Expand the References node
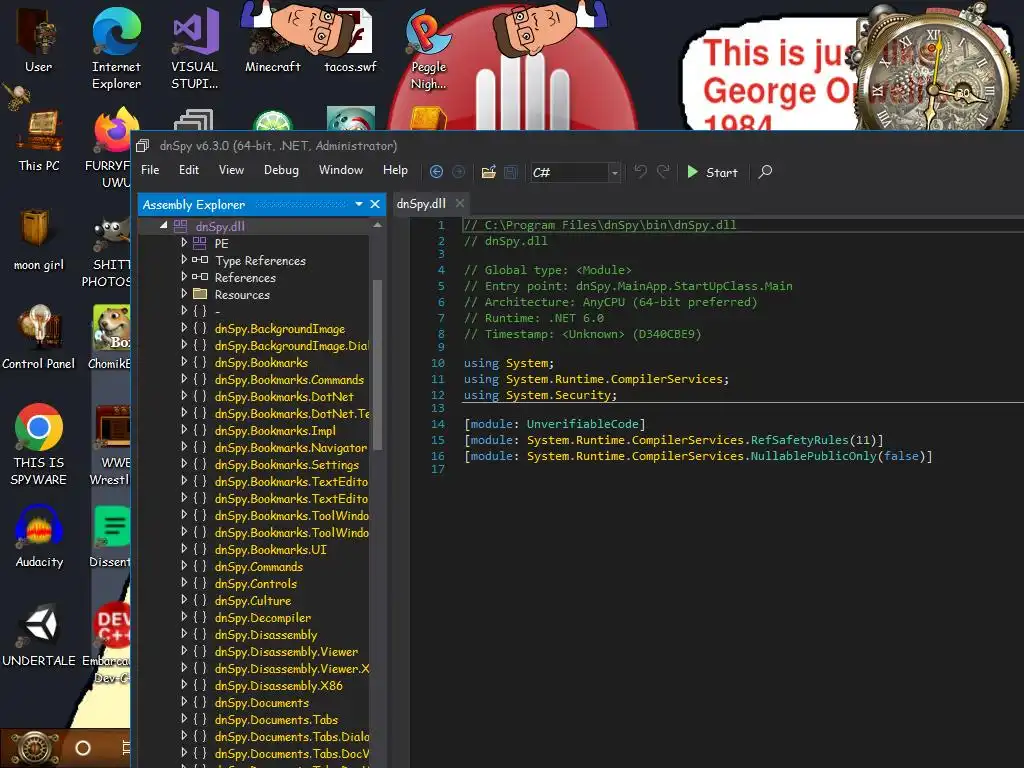Viewport: 1024px width, 768px height. pos(184,276)
